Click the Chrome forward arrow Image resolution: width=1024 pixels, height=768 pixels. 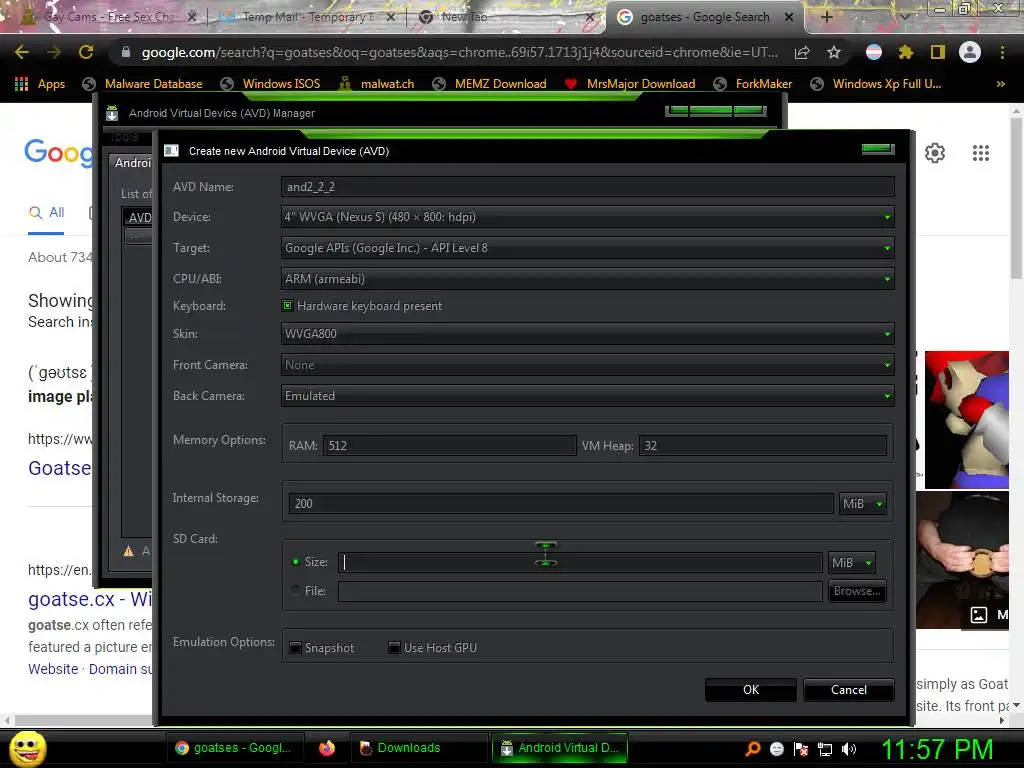54,52
